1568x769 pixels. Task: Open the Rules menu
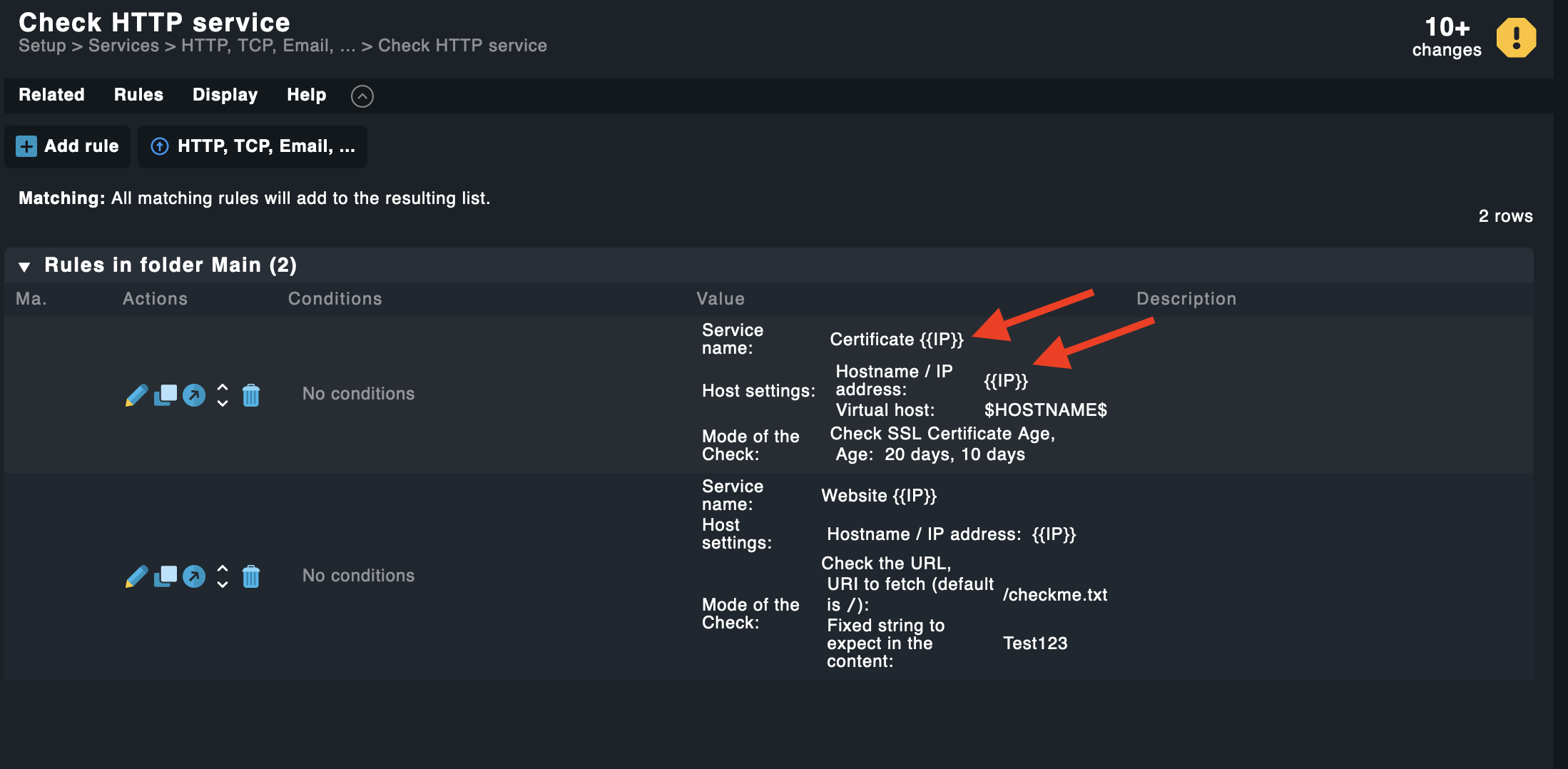coord(138,95)
